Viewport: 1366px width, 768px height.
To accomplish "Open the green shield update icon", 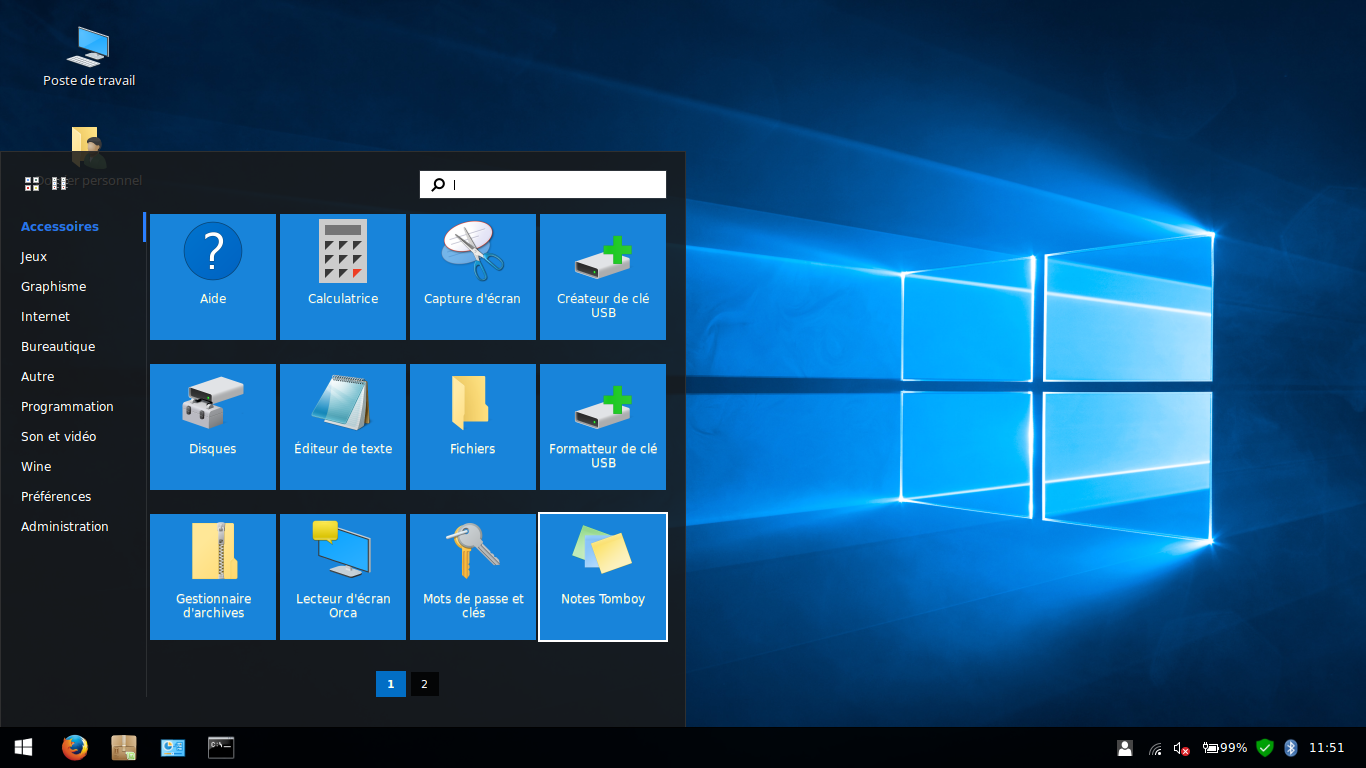I will 1265,747.
